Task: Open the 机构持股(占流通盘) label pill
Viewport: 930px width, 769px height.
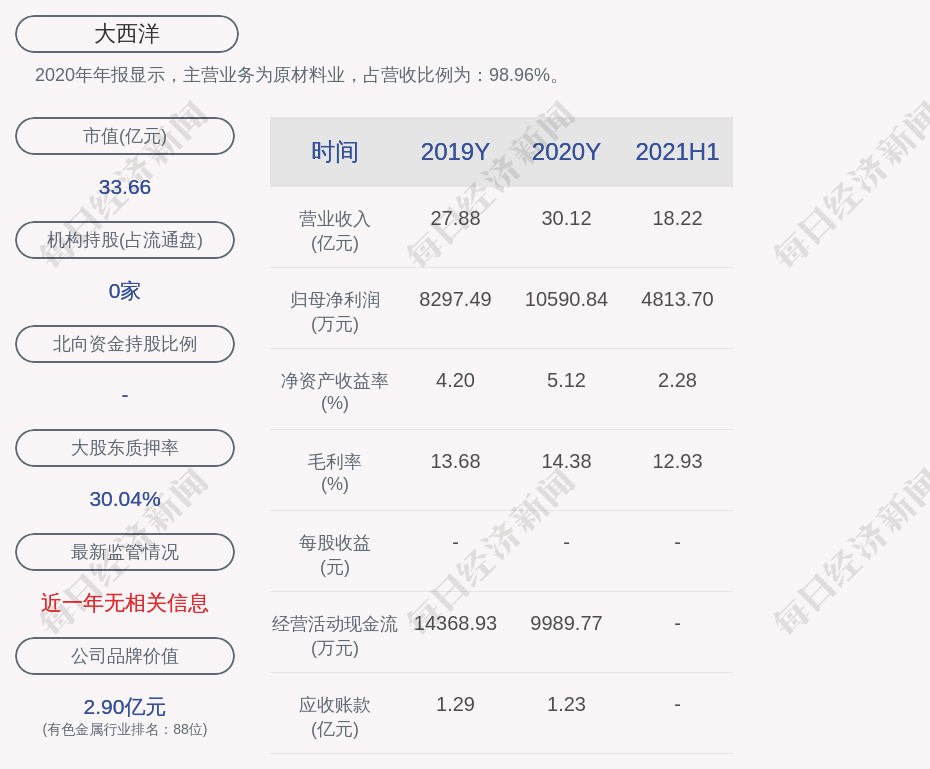Action: point(125,240)
